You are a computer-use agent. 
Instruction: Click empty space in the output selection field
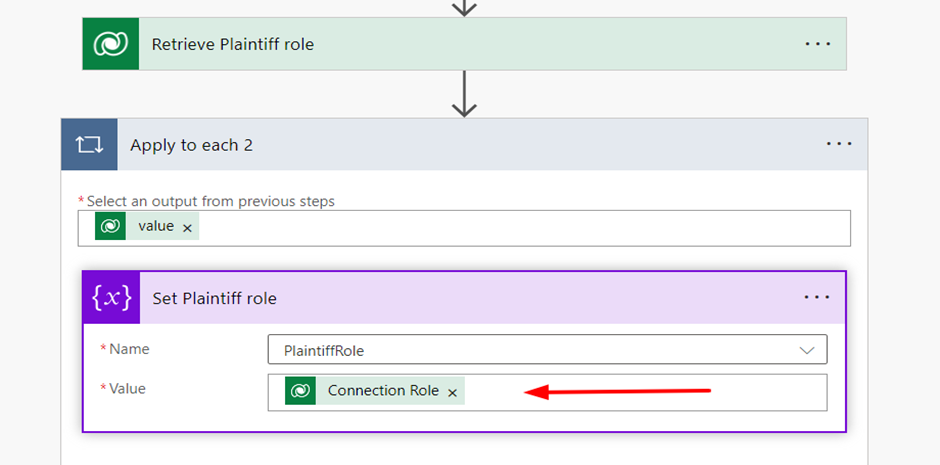tap(520, 228)
